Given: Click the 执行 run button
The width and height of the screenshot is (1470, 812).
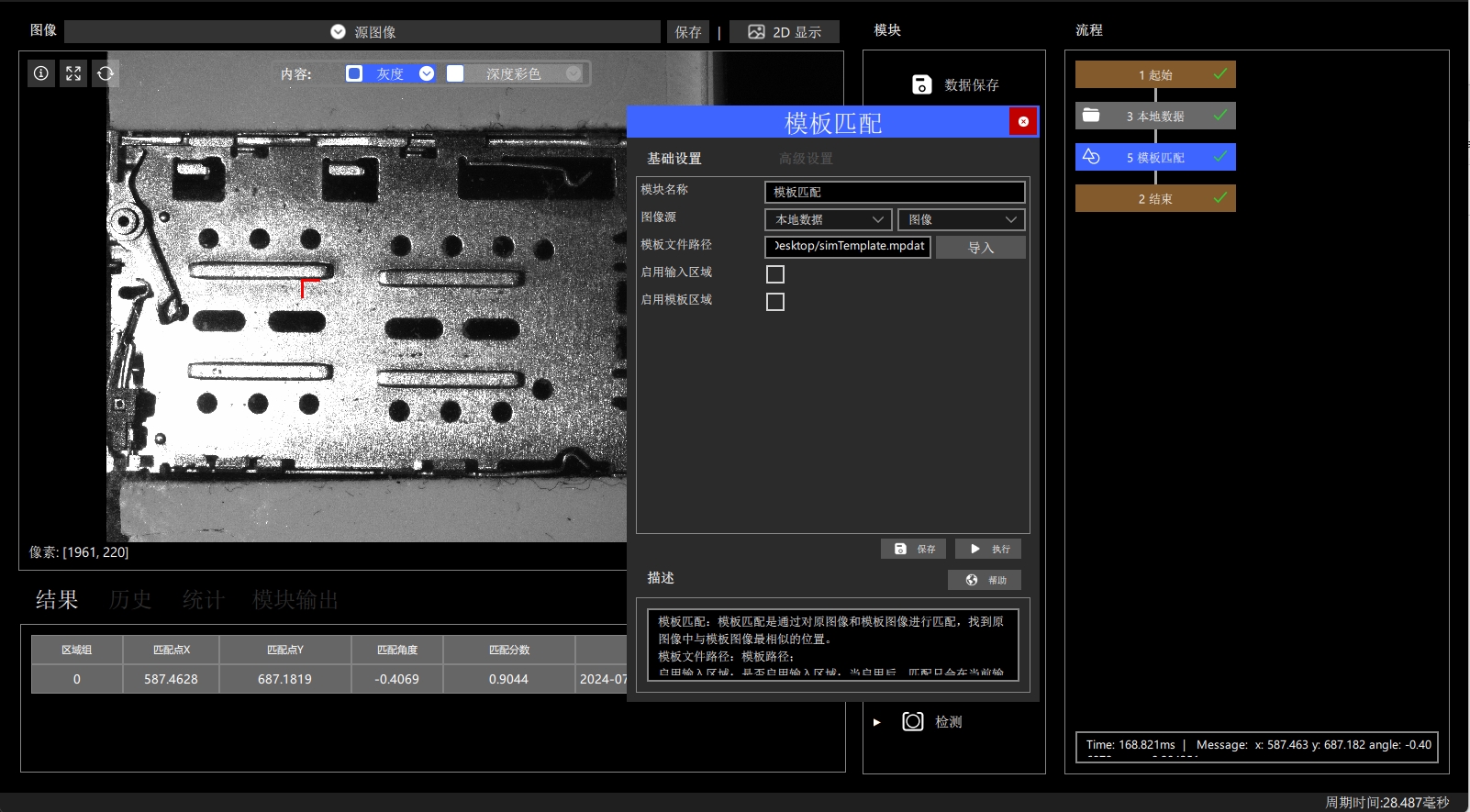Looking at the screenshot, I should 988,549.
